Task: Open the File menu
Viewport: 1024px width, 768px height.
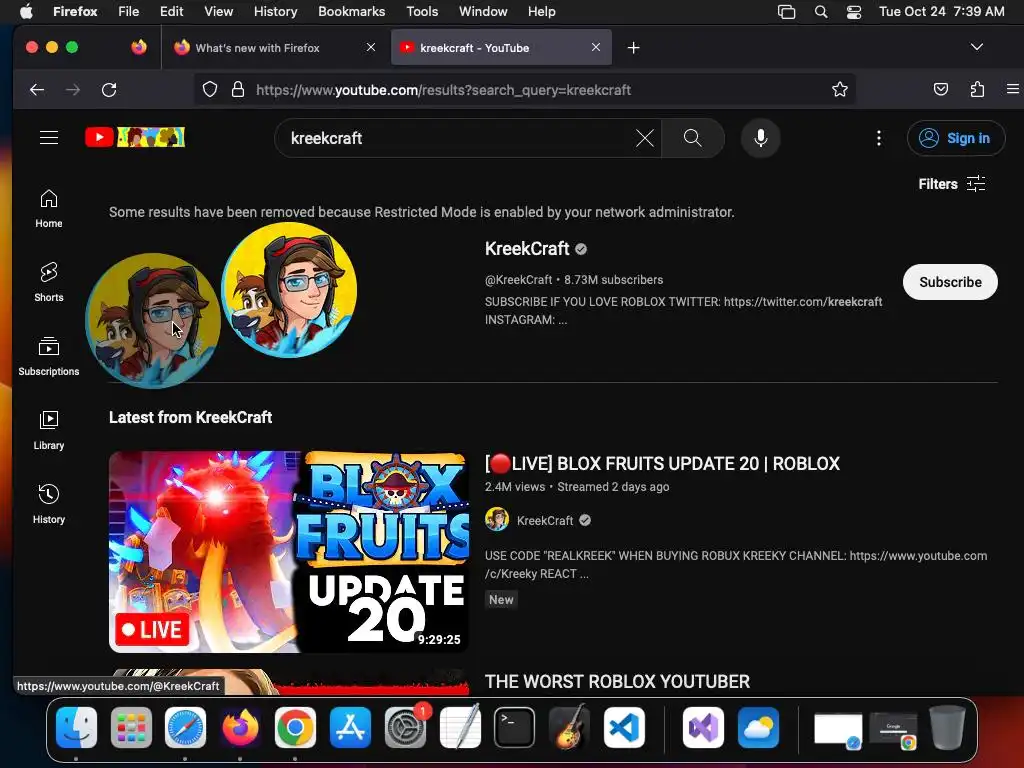Action: pyautogui.click(x=128, y=12)
